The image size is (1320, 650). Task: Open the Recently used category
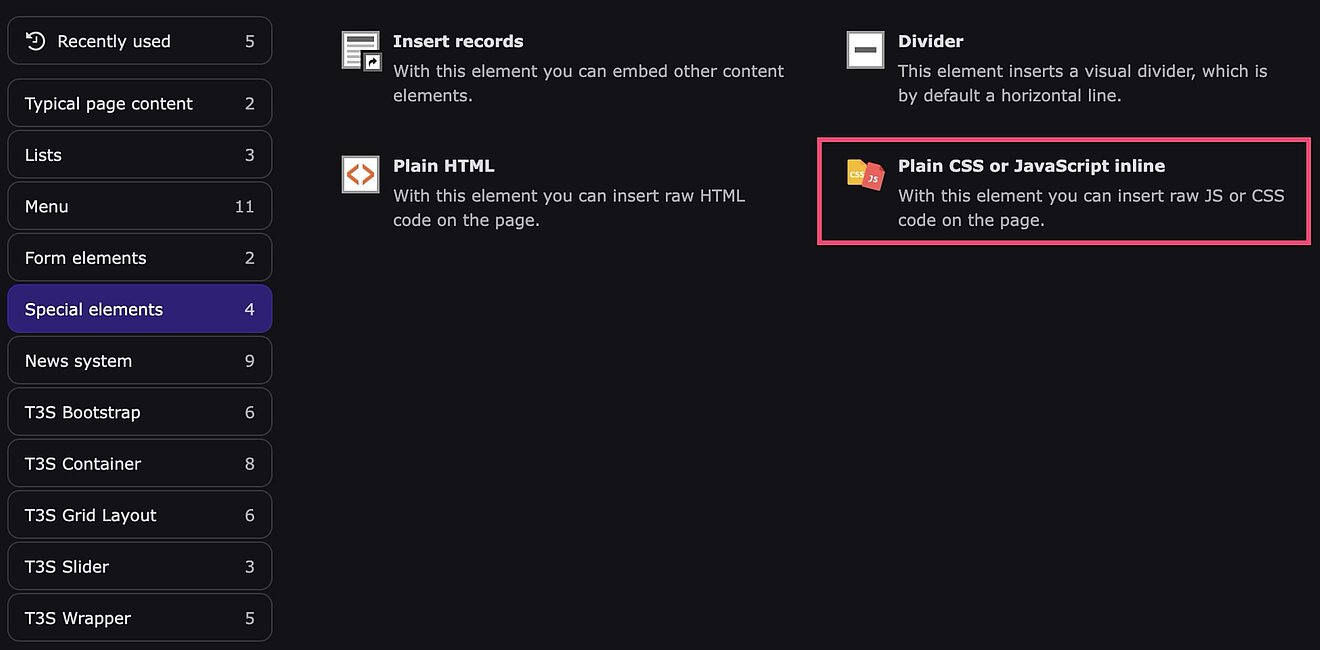(x=139, y=41)
